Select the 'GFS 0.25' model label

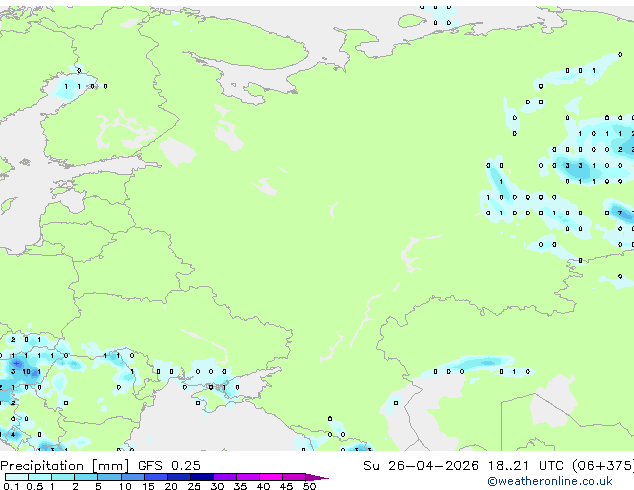click(x=169, y=466)
